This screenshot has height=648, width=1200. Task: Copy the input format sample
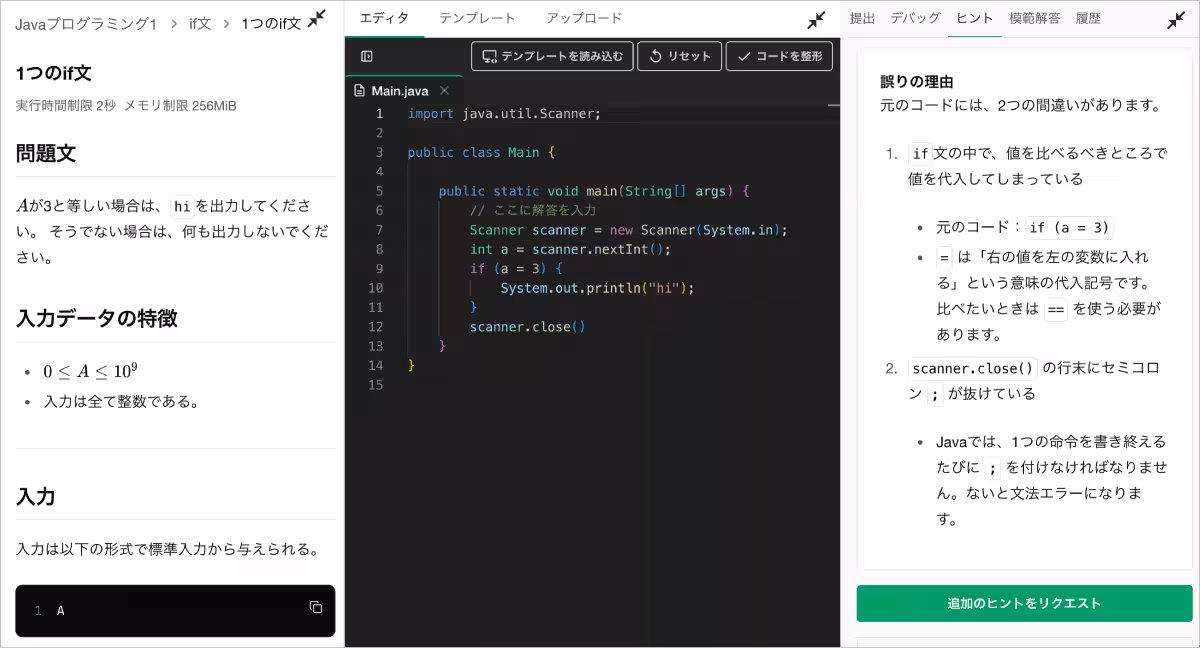tap(316, 607)
